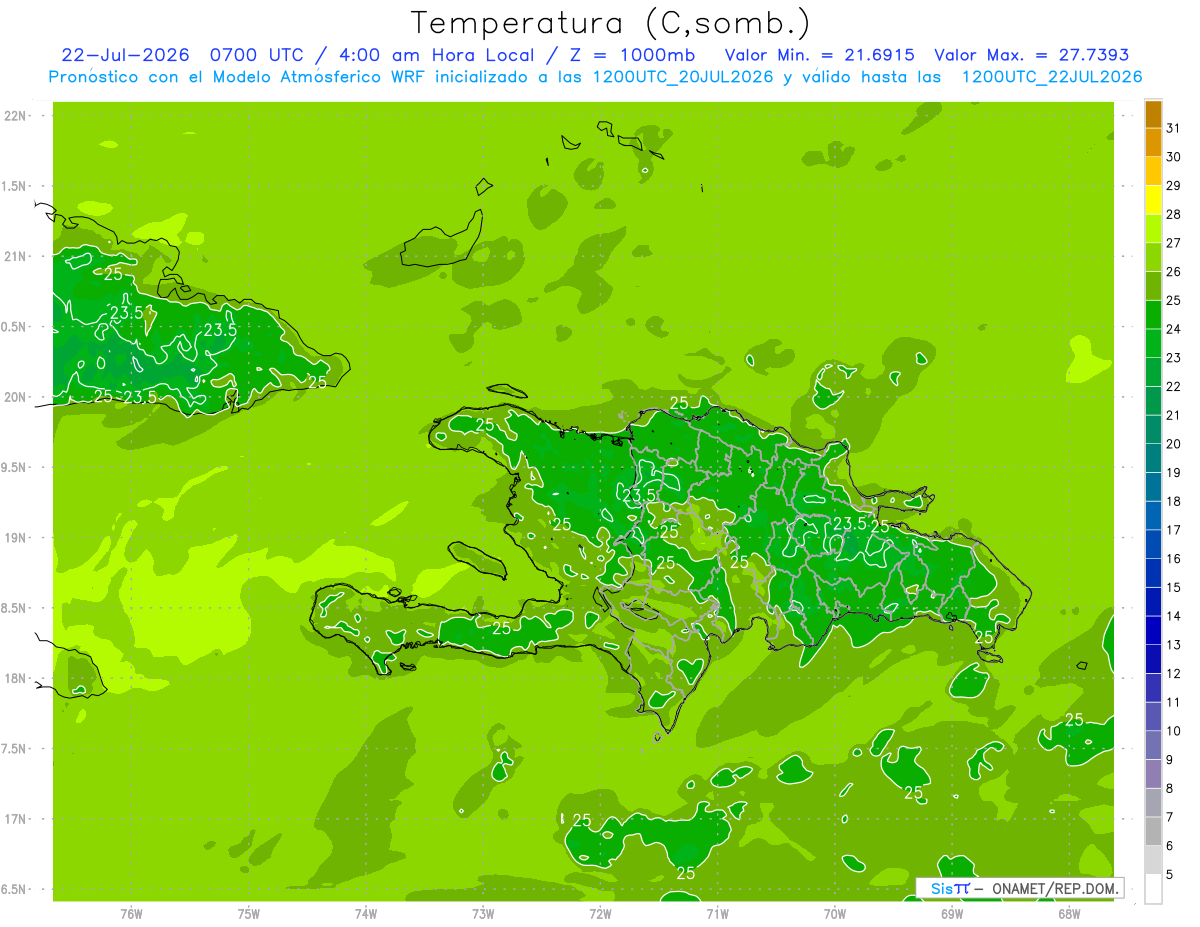Click longitude axis label "70W"
Image resolution: width=1200 pixels, height=927 pixels.
pos(835,914)
